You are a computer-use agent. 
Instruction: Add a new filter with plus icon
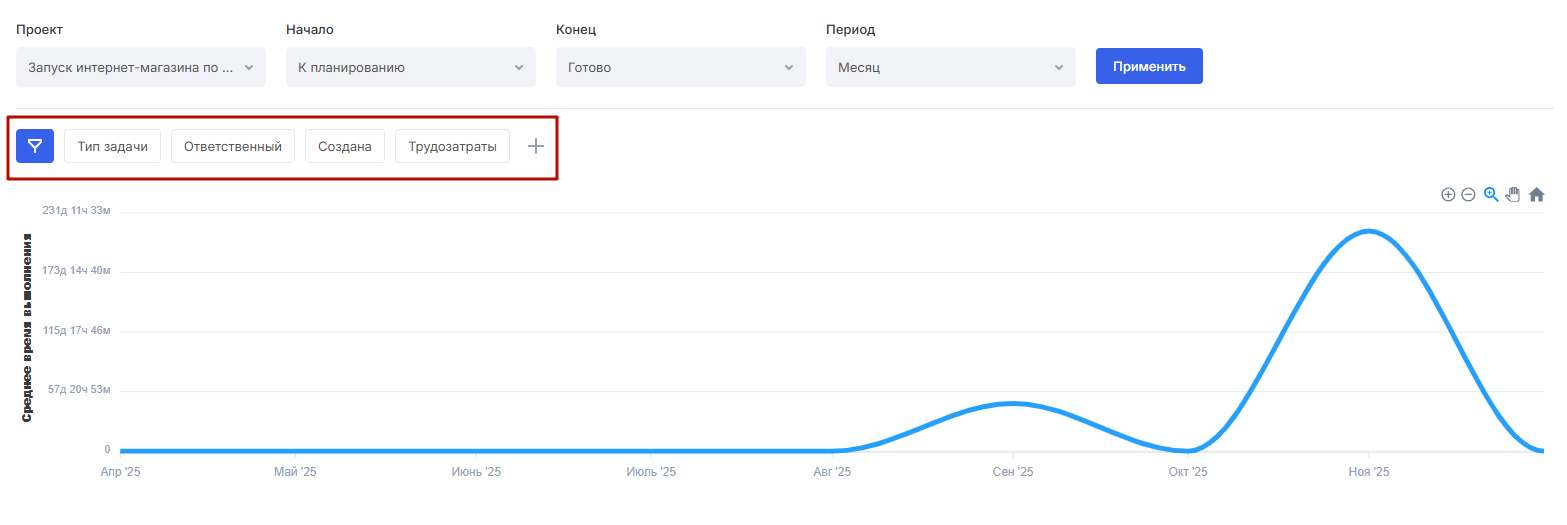[x=536, y=147]
